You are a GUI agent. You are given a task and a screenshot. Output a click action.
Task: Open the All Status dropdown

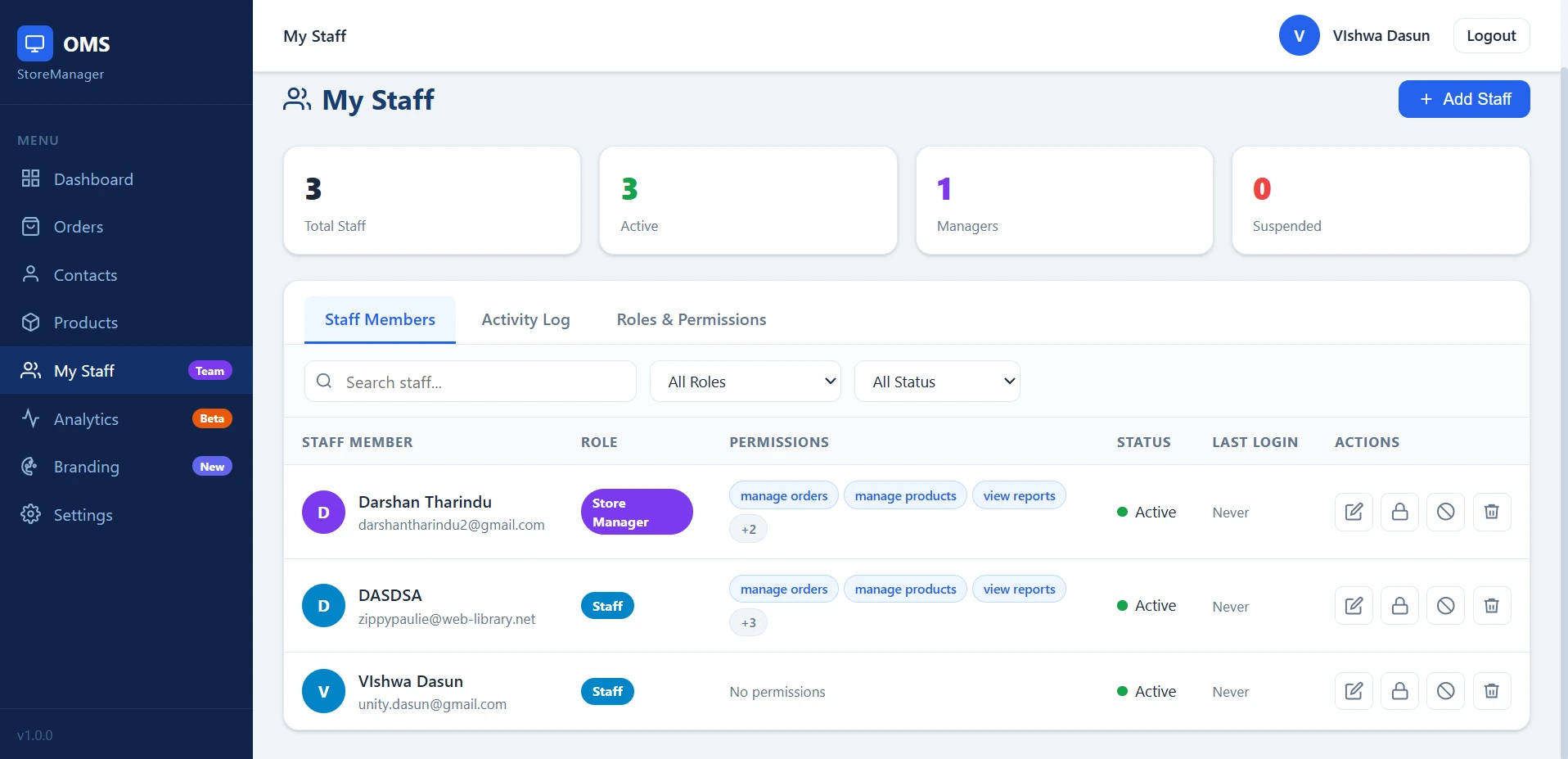pyautogui.click(x=937, y=382)
